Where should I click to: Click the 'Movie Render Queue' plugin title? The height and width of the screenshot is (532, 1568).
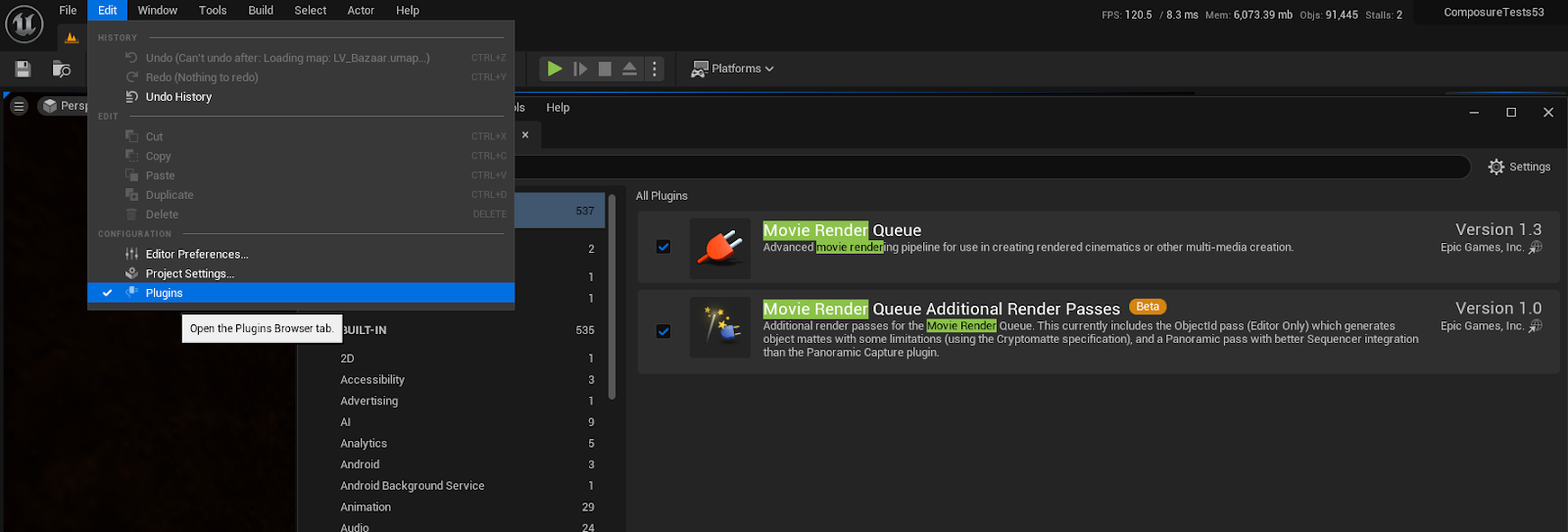click(842, 230)
